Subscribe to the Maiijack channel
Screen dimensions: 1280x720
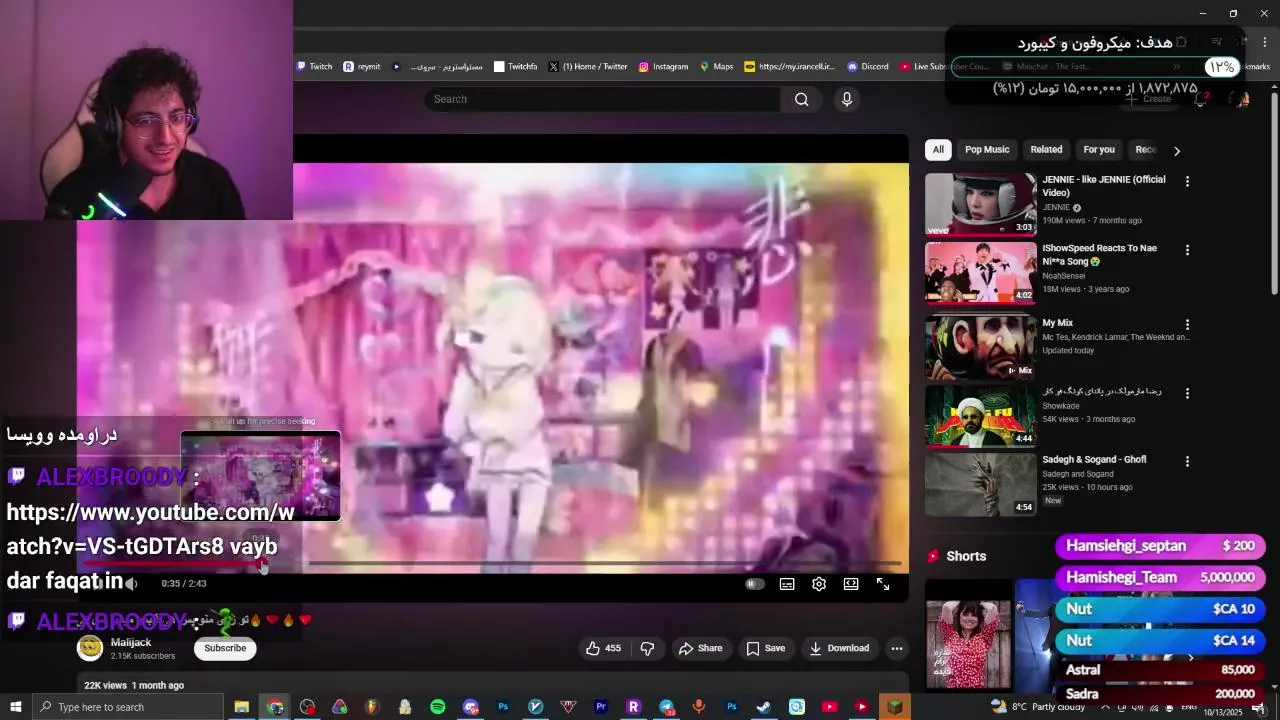click(225, 648)
